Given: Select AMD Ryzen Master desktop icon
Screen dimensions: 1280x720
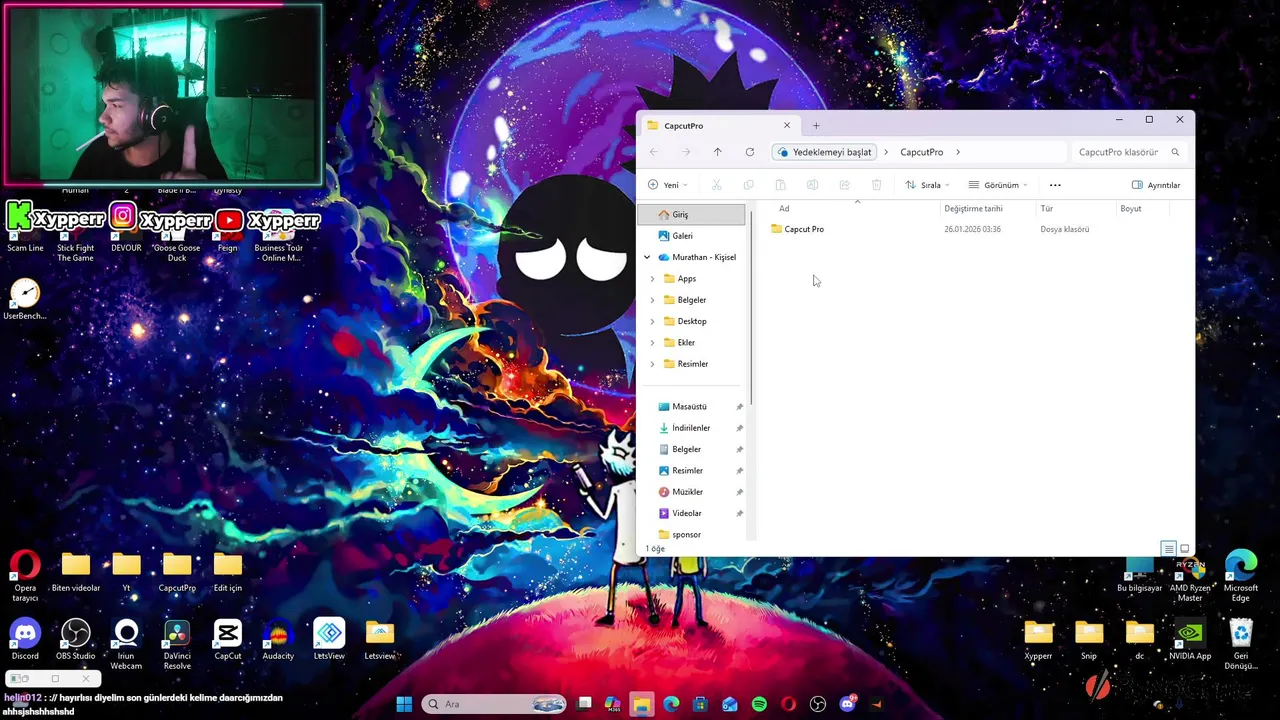Looking at the screenshot, I should (x=1190, y=578).
